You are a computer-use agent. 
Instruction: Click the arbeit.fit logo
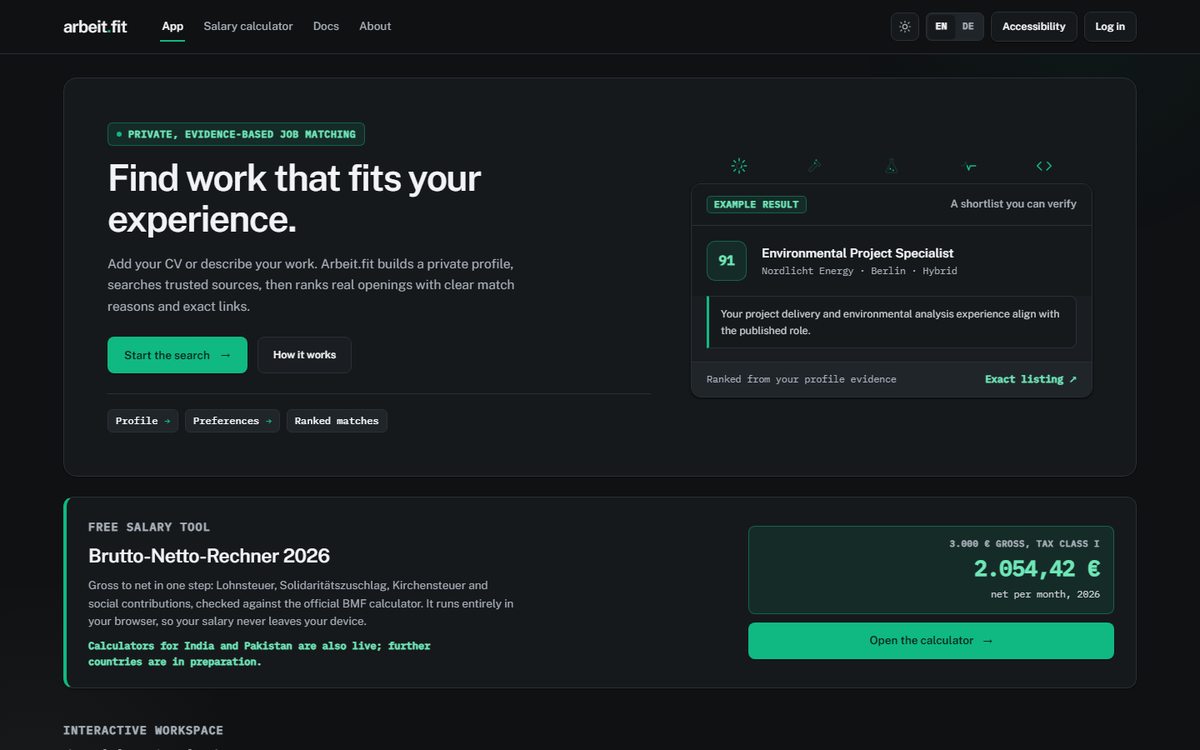pyautogui.click(x=95, y=27)
